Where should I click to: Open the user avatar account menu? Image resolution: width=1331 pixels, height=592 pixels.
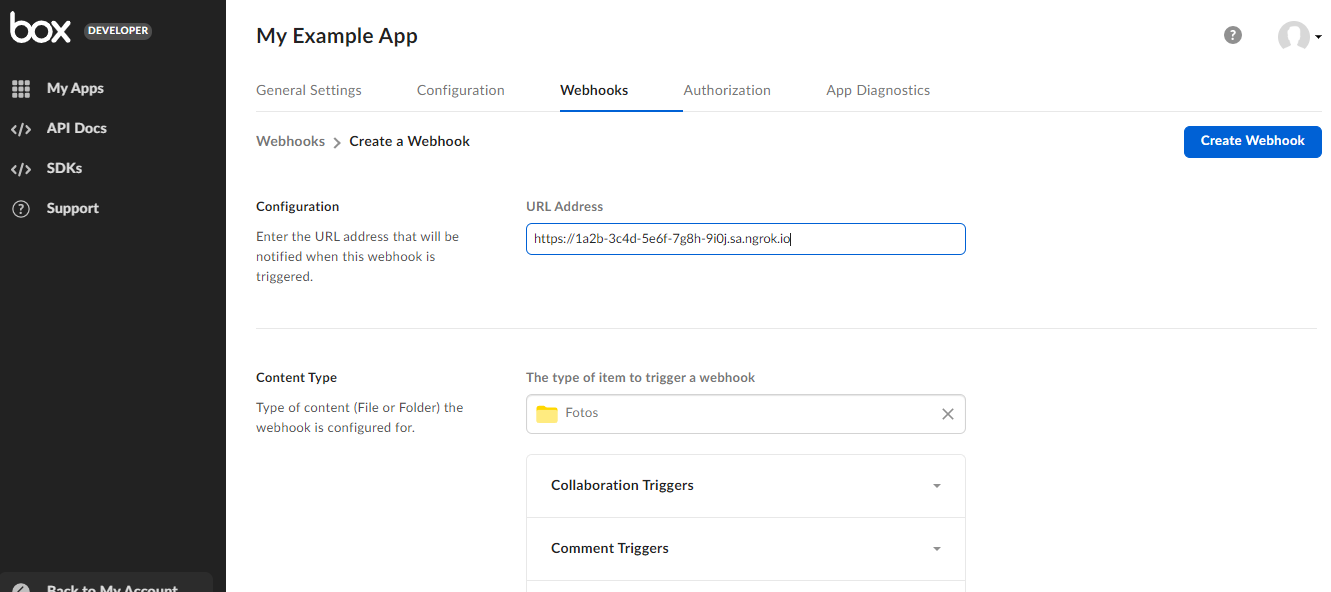1294,37
